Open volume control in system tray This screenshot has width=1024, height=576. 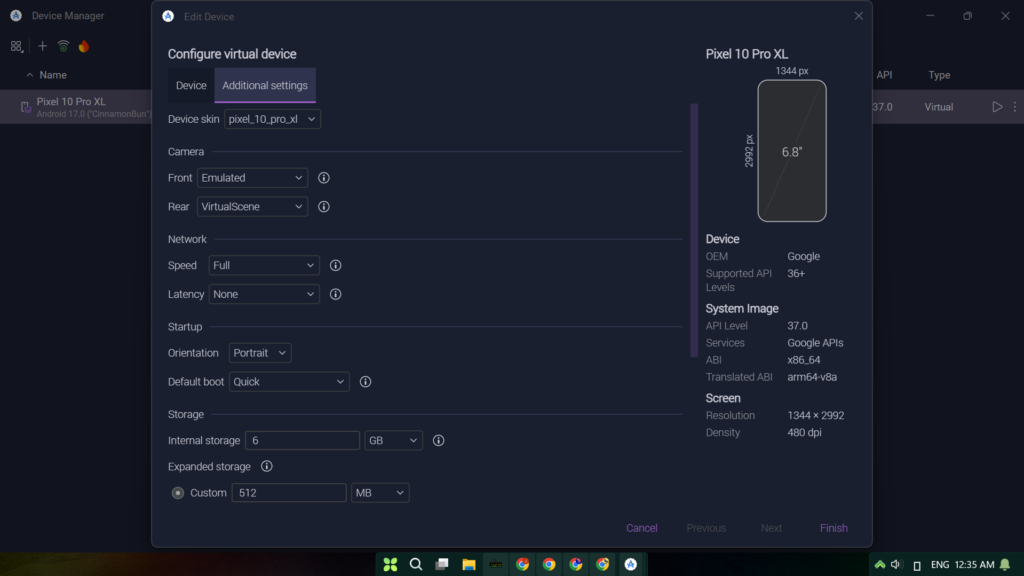(896, 564)
